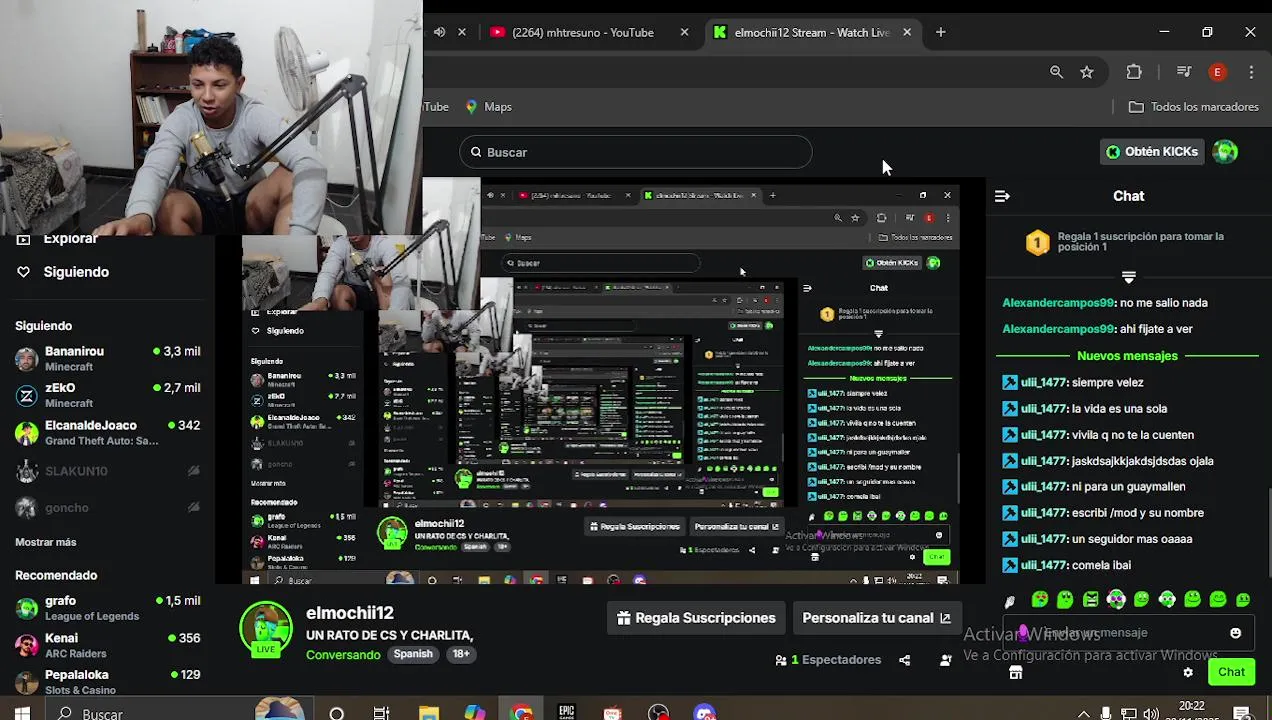The height and width of the screenshot is (720, 1272).
Task: Open OBS Studio from the taskbar
Action: pos(658,712)
